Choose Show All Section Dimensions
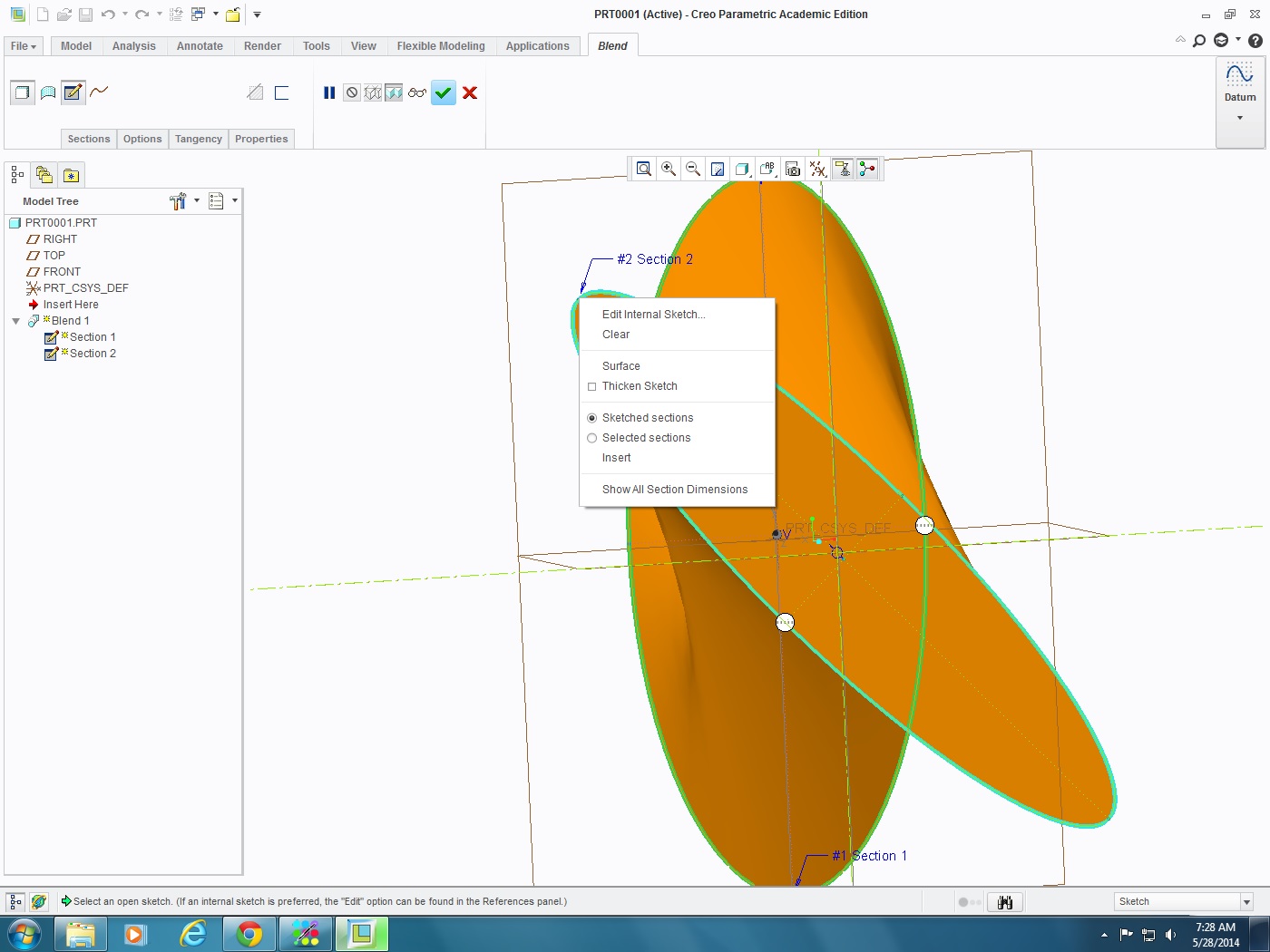Viewport: 1270px width, 952px height. coord(675,490)
